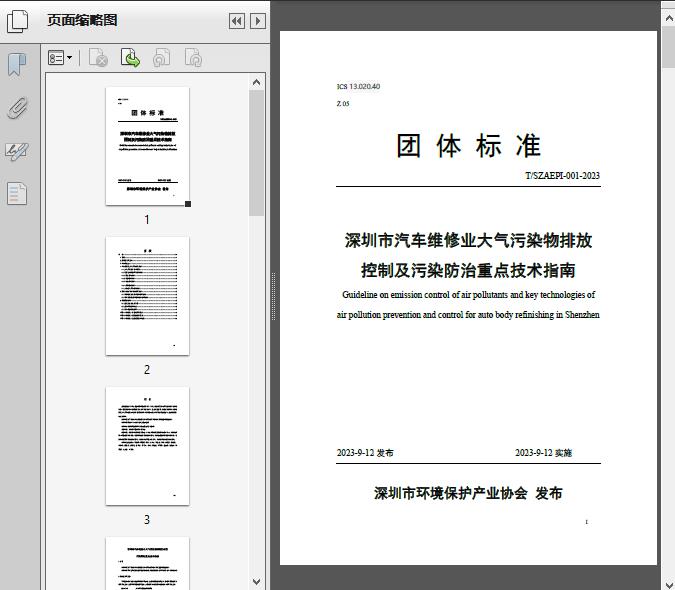Open the Attachments paperclip panel
The image size is (675, 590).
[18, 108]
